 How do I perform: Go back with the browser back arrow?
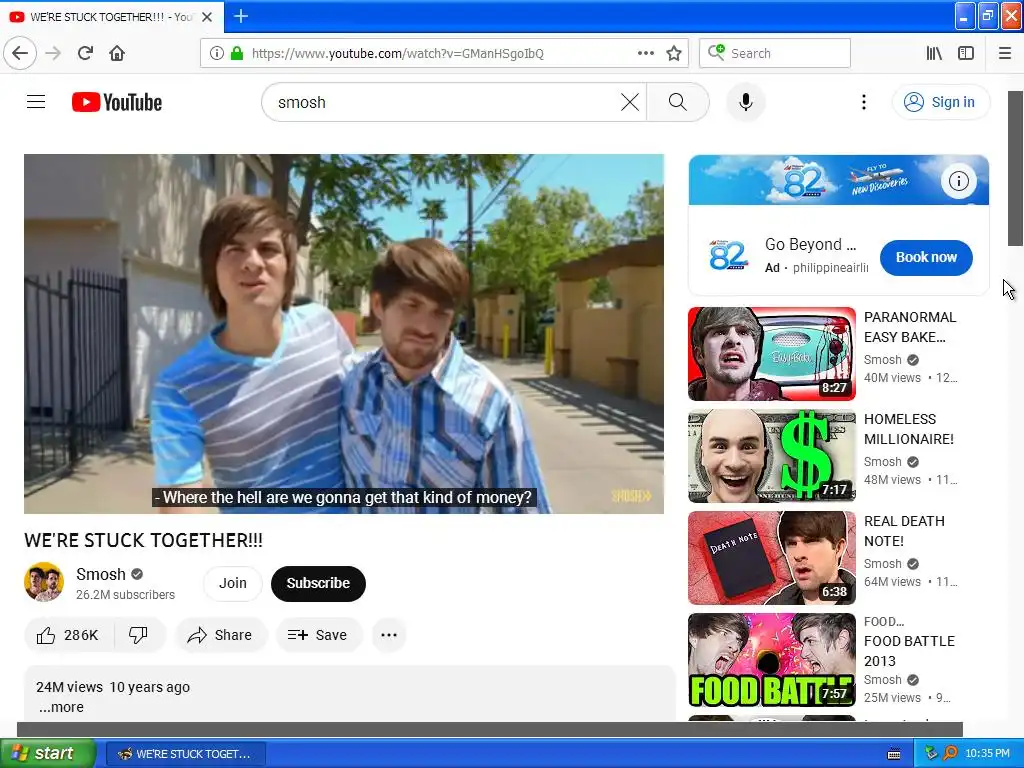pyautogui.click(x=20, y=53)
